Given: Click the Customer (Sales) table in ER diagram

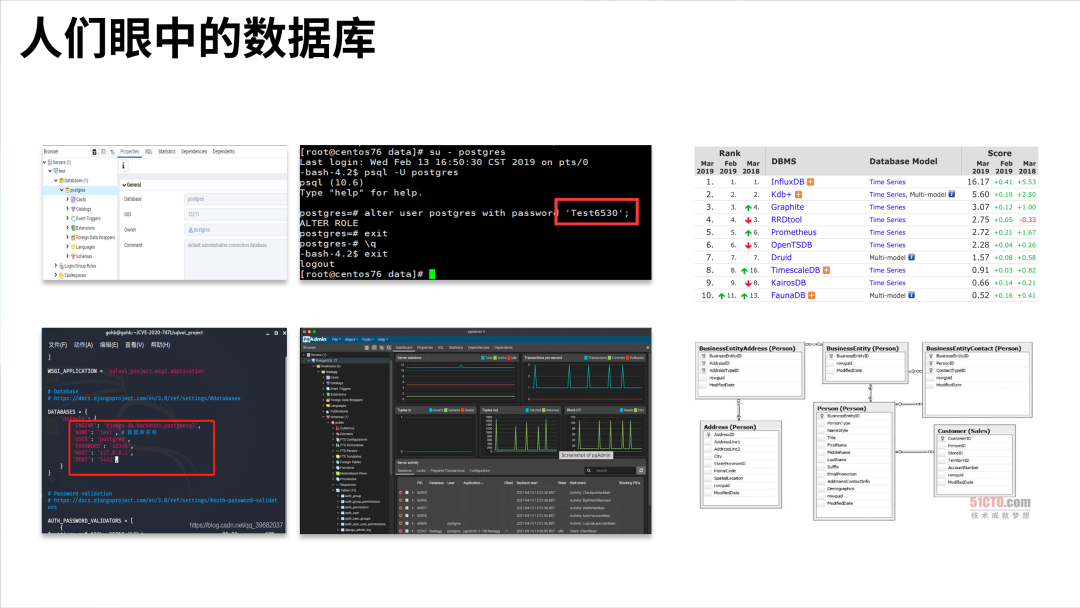Looking at the screenshot, I should (x=974, y=461).
